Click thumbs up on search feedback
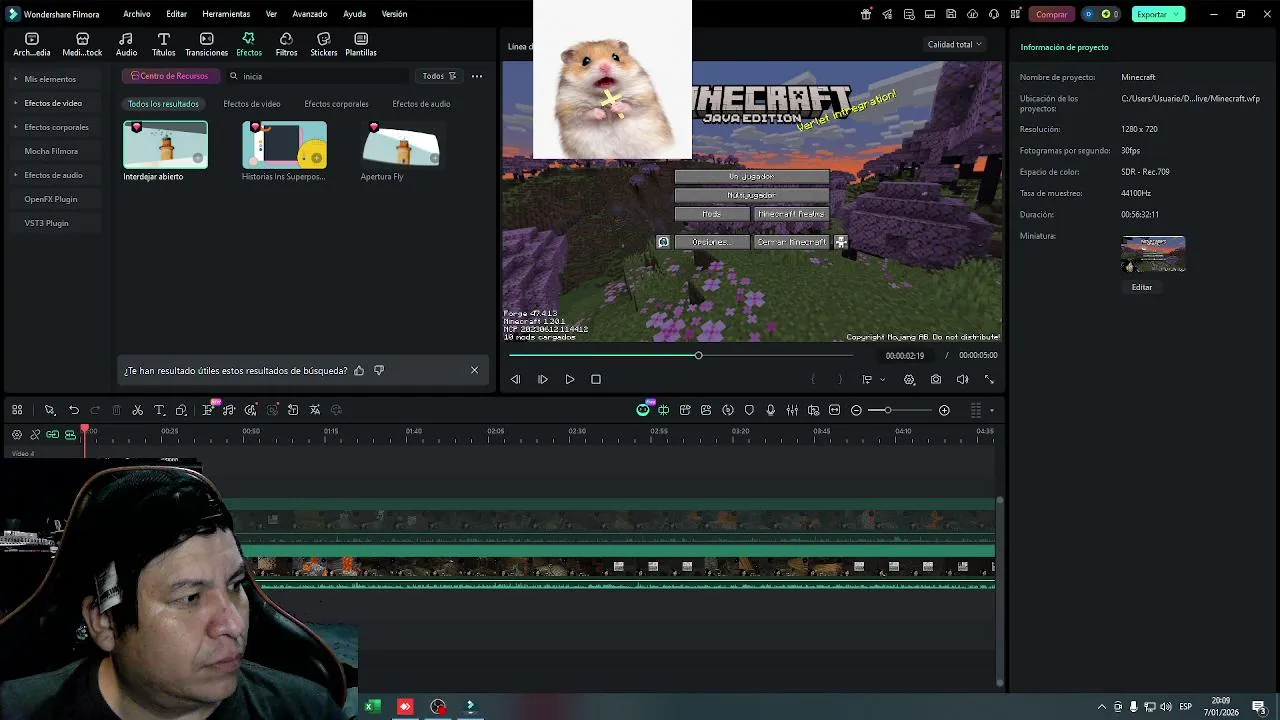 [359, 370]
